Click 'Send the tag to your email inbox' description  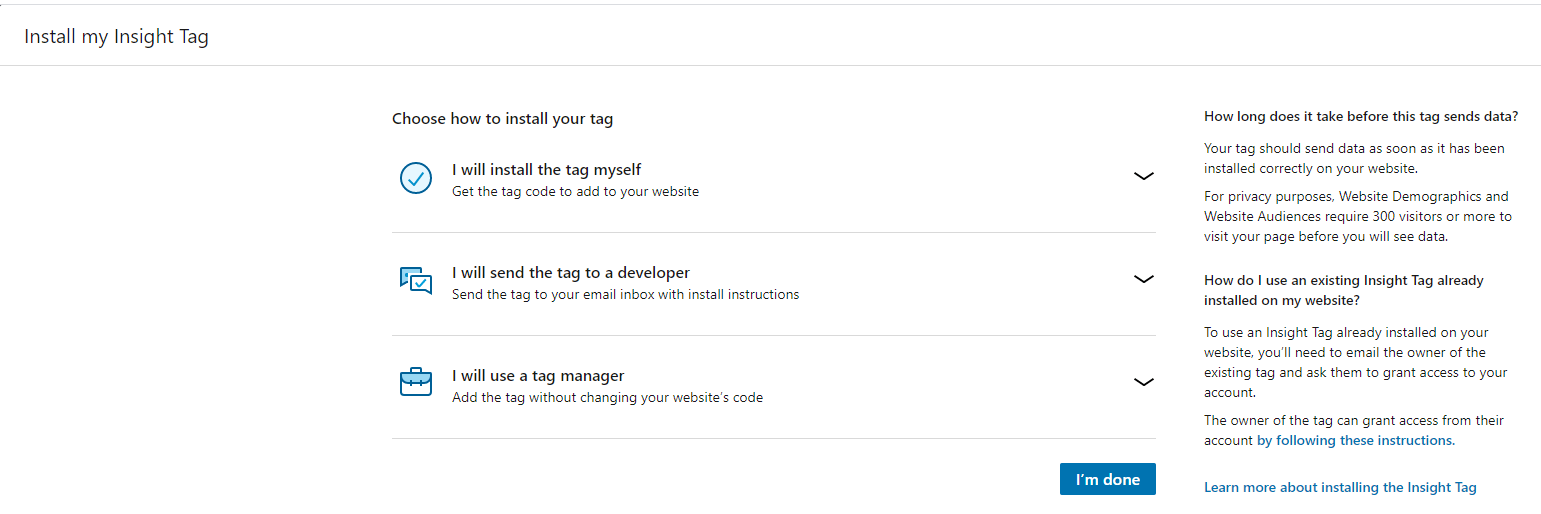(x=625, y=294)
